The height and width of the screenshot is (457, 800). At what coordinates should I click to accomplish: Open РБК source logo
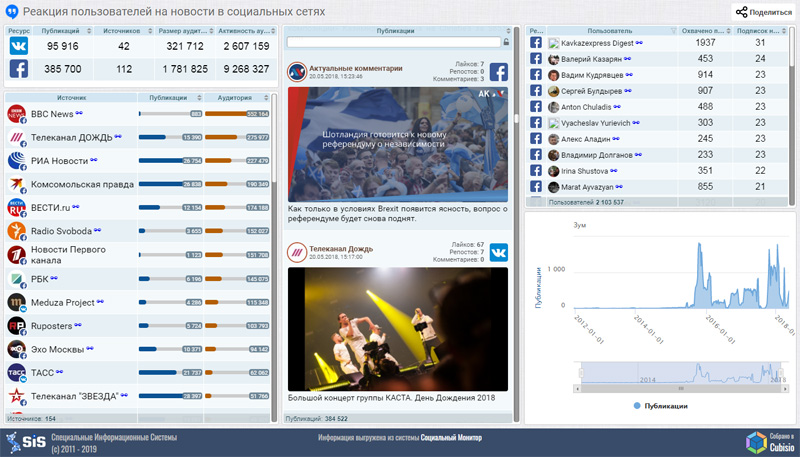point(16,279)
